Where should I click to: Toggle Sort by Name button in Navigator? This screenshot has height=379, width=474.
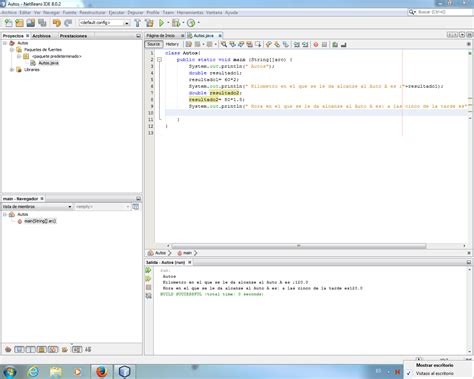click(77, 349)
